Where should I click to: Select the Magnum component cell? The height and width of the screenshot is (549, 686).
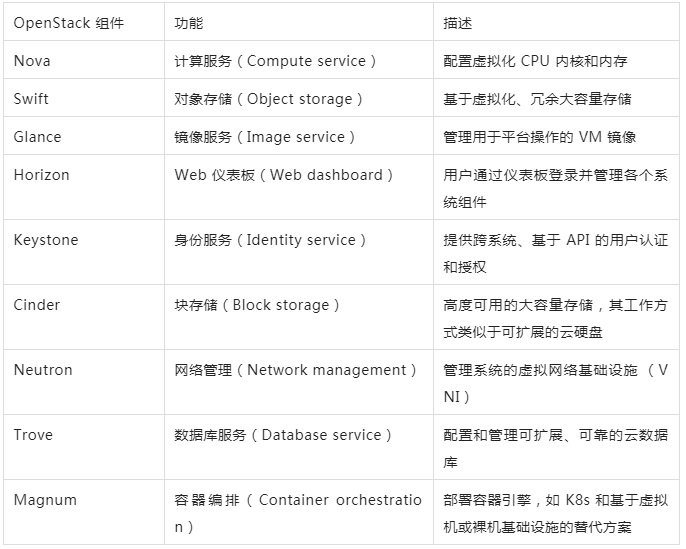pyautogui.click(x=45, y=500)
